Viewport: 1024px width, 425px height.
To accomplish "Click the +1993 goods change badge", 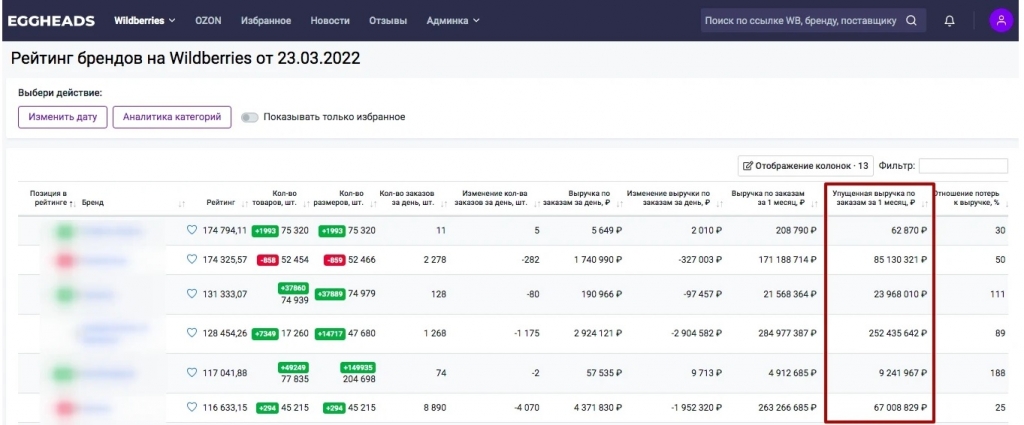I will click(264, 230).
